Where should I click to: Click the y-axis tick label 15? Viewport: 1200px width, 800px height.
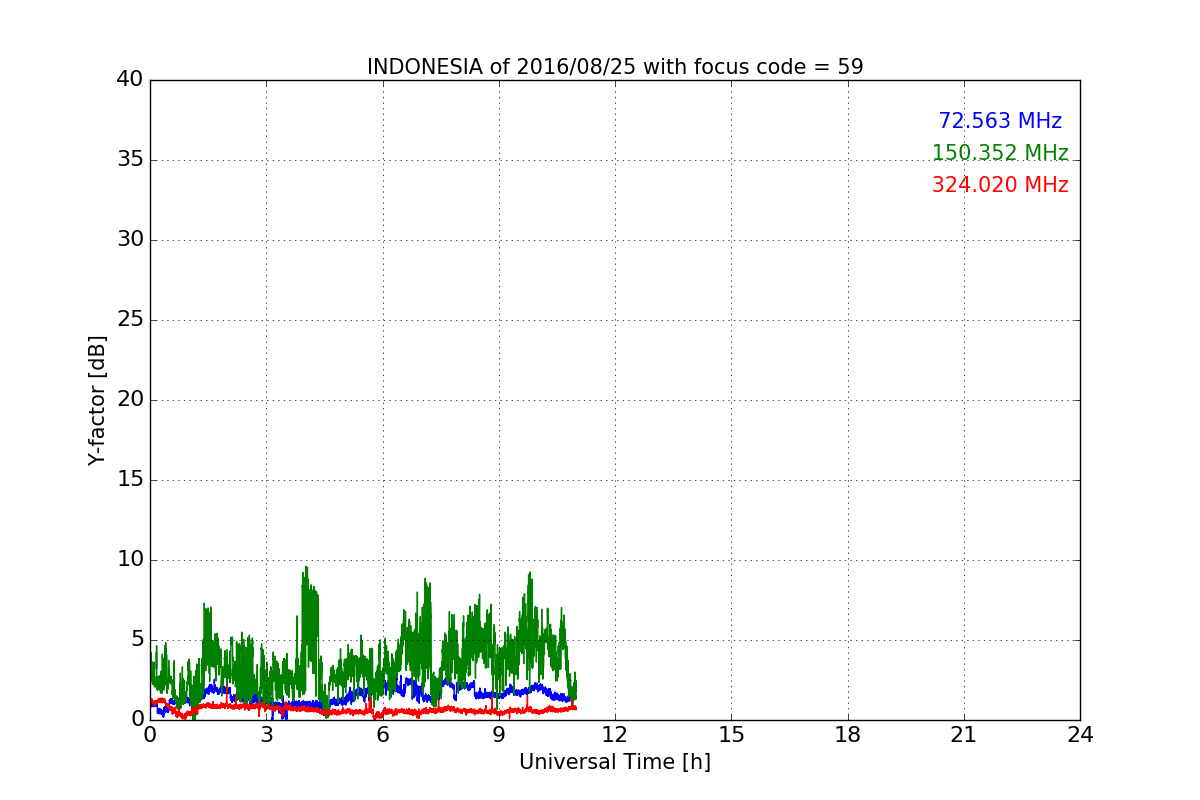[130, 480]
